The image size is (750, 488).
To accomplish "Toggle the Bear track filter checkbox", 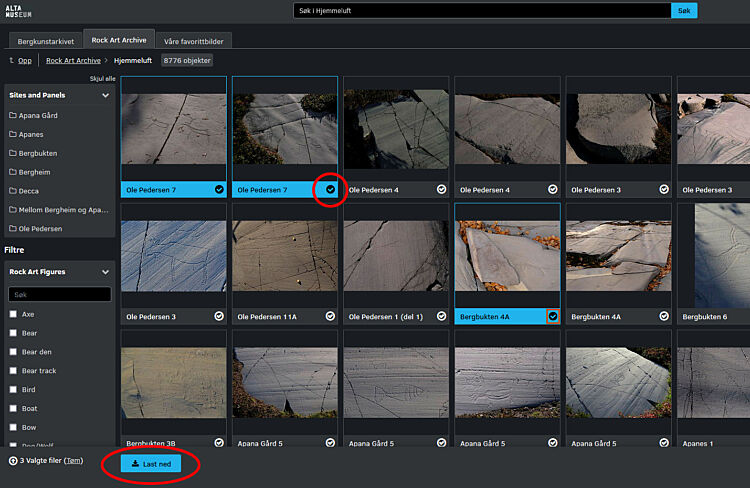I will 13,371.
